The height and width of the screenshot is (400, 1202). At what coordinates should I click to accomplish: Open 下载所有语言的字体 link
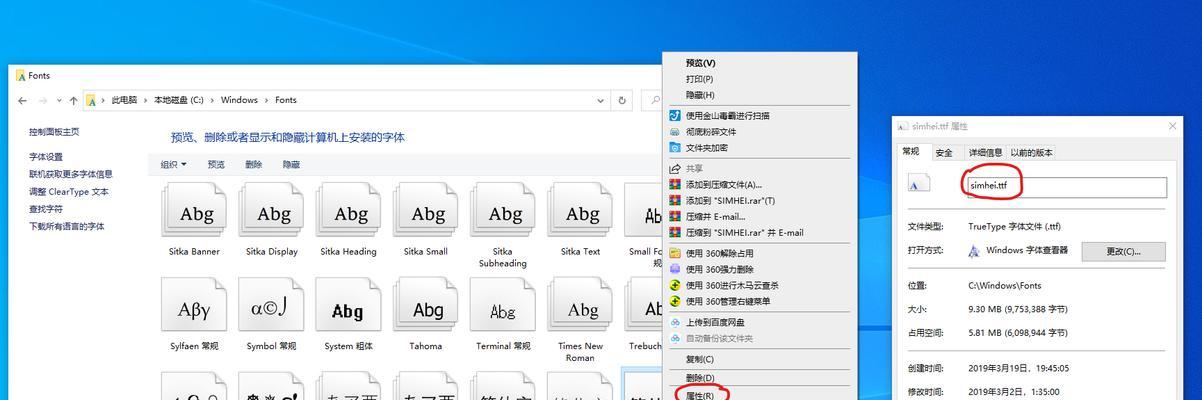click(67, 226)
